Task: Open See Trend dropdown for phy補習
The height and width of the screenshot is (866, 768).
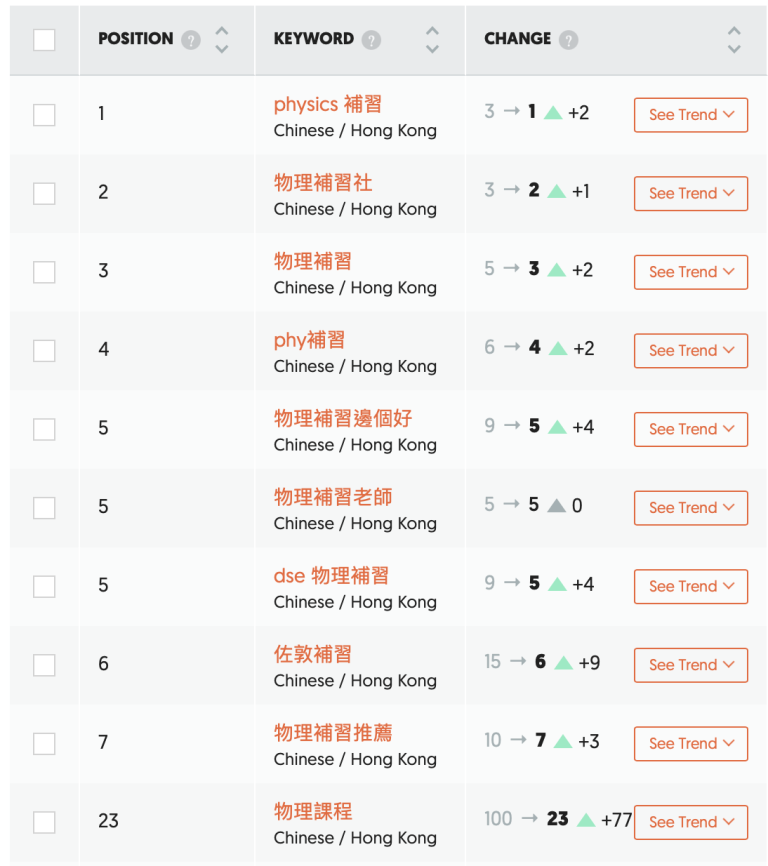Action: (x=691, y=350)
